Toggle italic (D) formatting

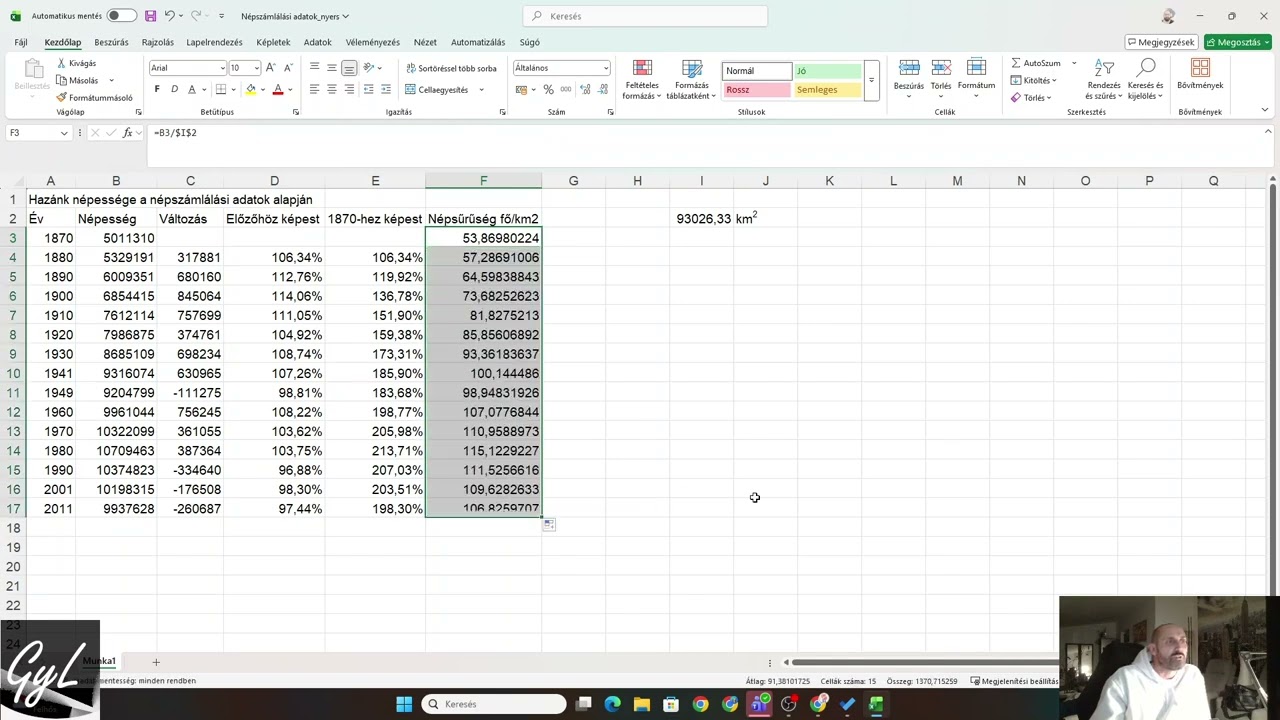coord(174,89)
